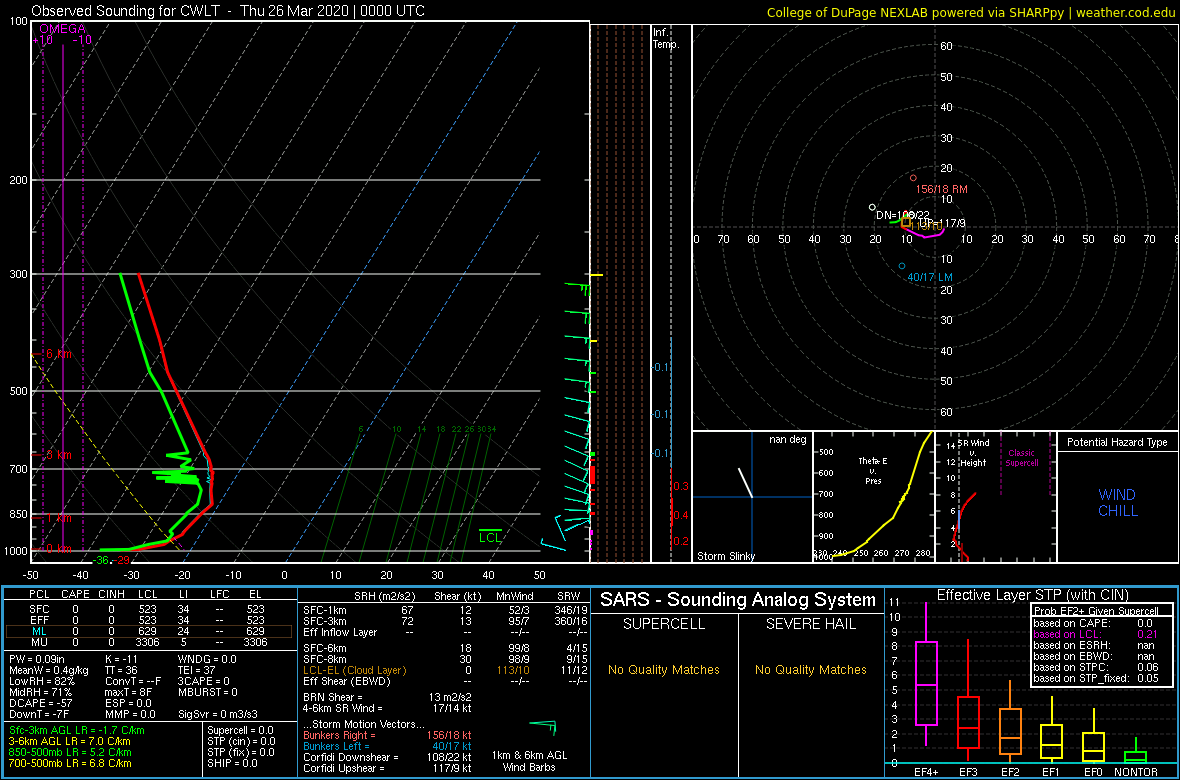This screenshot has width=1180, height=780.
Task: Click the CINH column header
Action: tap(111, 595)
